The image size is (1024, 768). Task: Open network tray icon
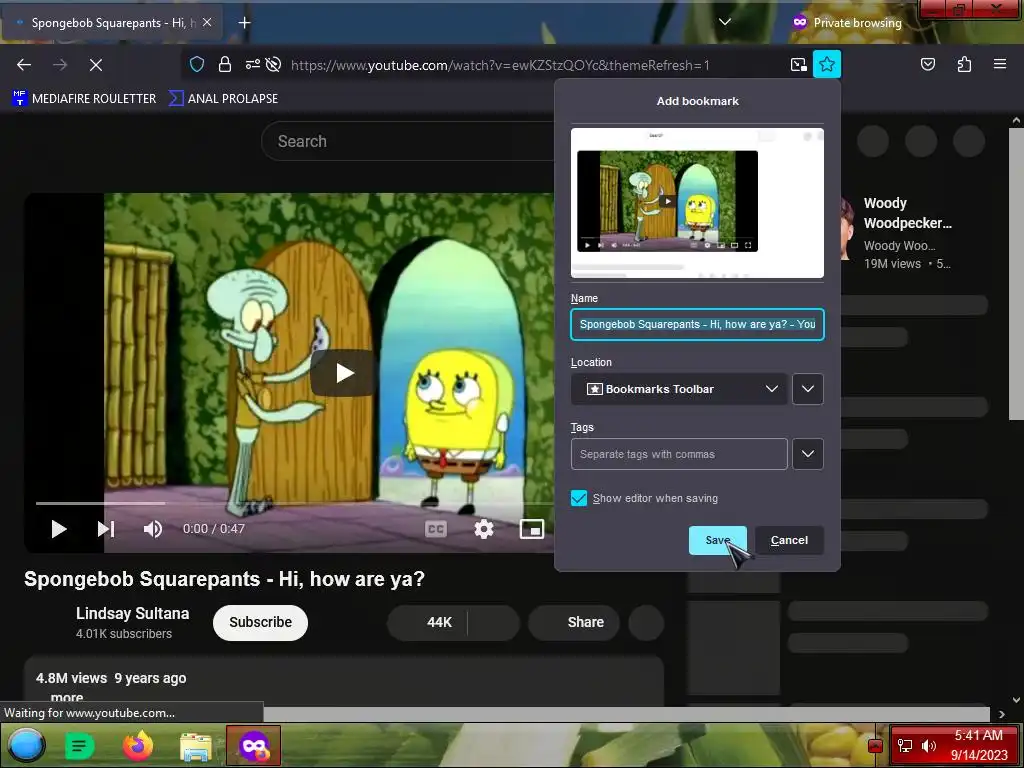coord(904,746)
